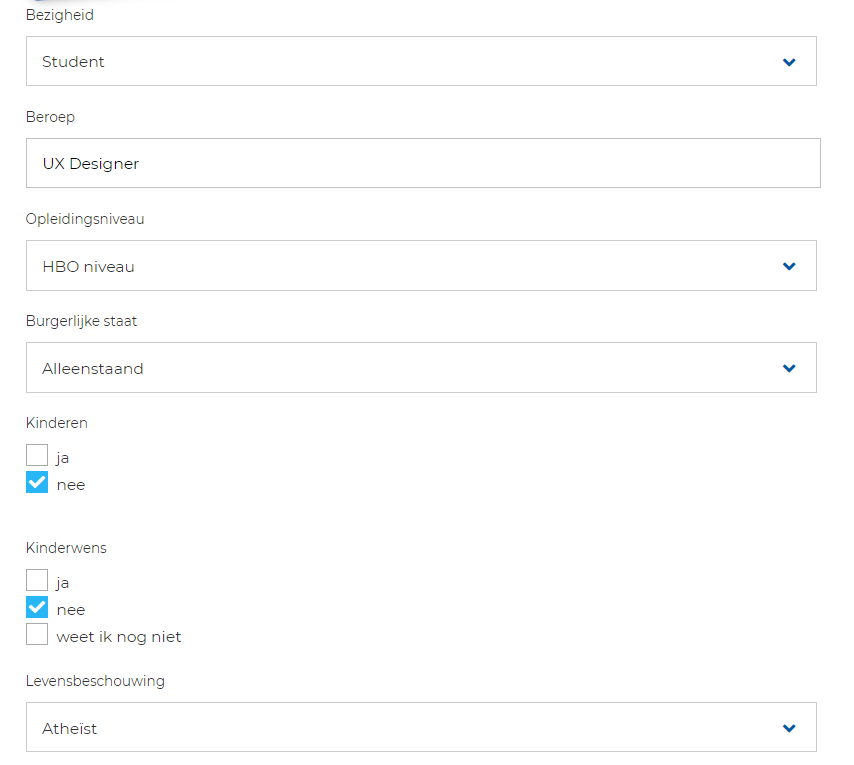The width and height of the screenshot is (854, 765).
Task: Uncheck the 'nee' box under Kinderwens
Action: [37, 607]
